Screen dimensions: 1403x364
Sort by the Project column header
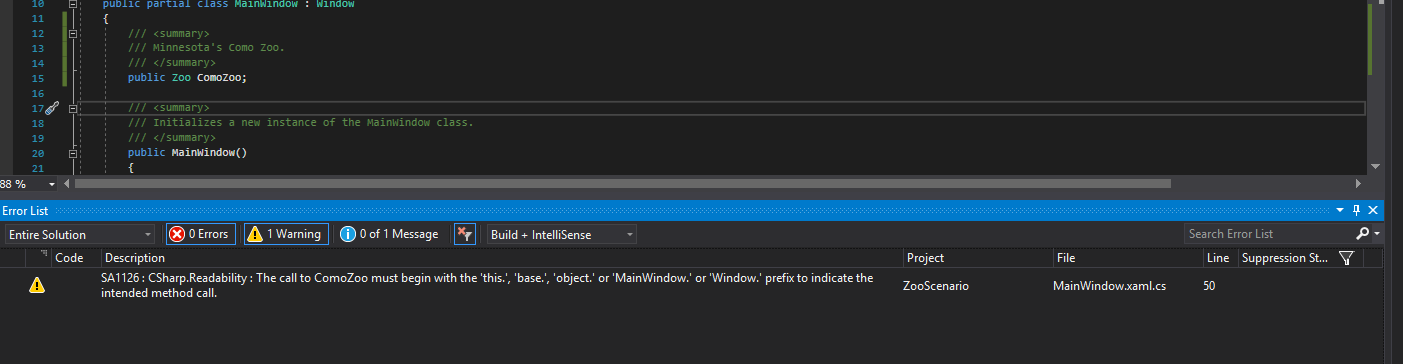coord(977,258)
